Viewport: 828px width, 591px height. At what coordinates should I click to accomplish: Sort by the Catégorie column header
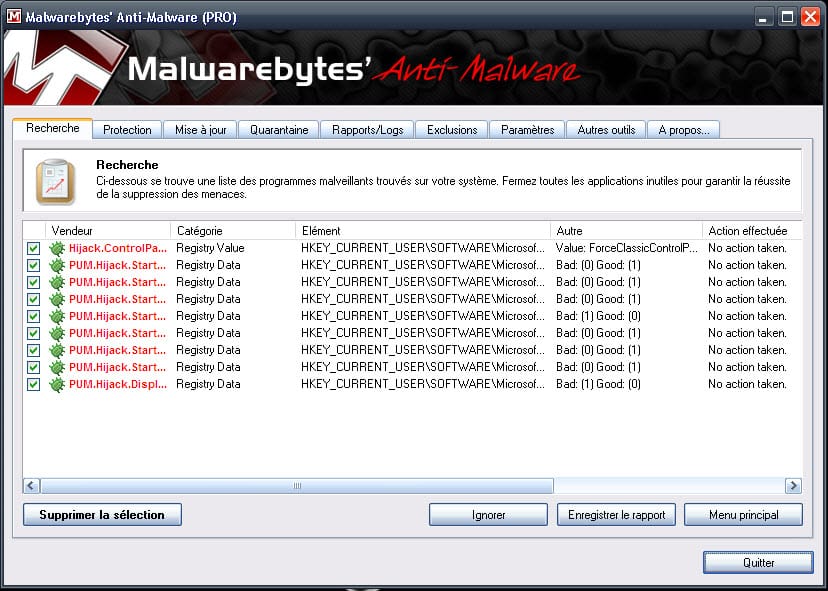pos(233,231)
